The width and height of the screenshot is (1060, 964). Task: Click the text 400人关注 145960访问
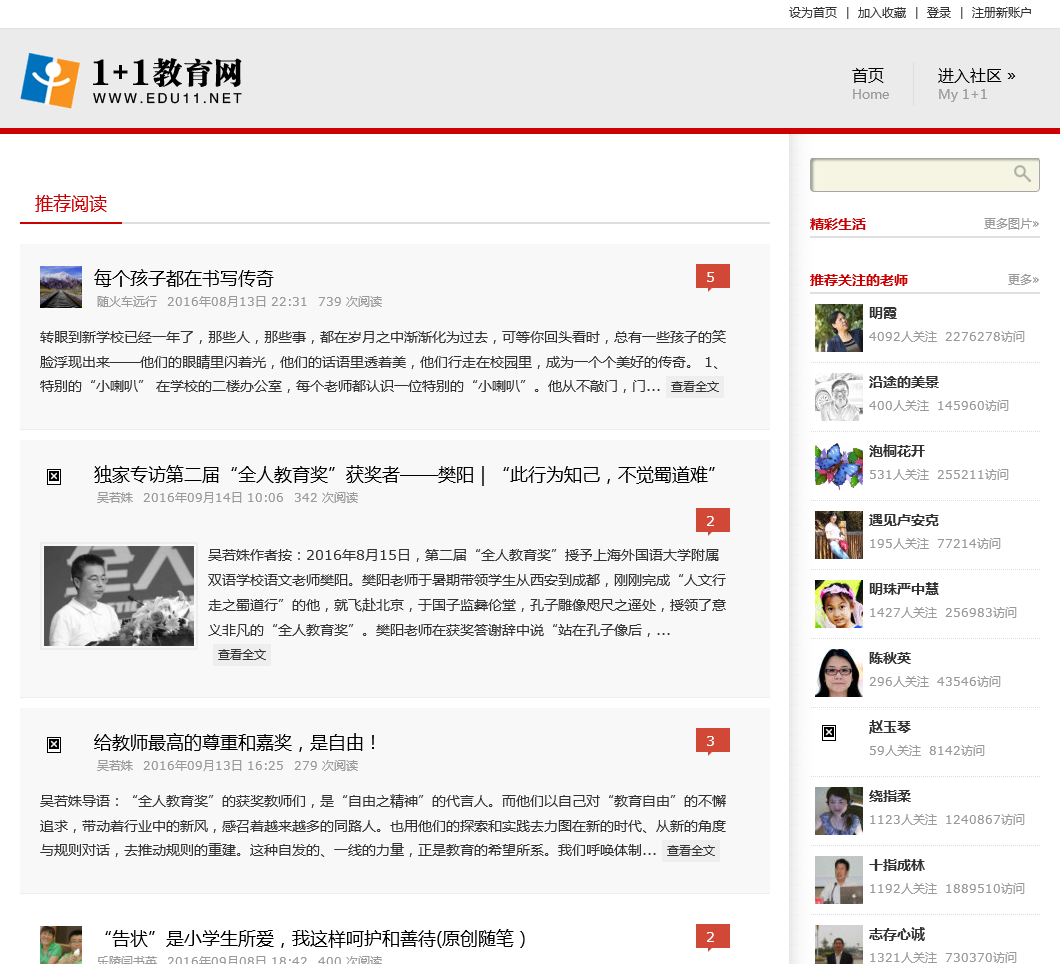tap(939, 406)
